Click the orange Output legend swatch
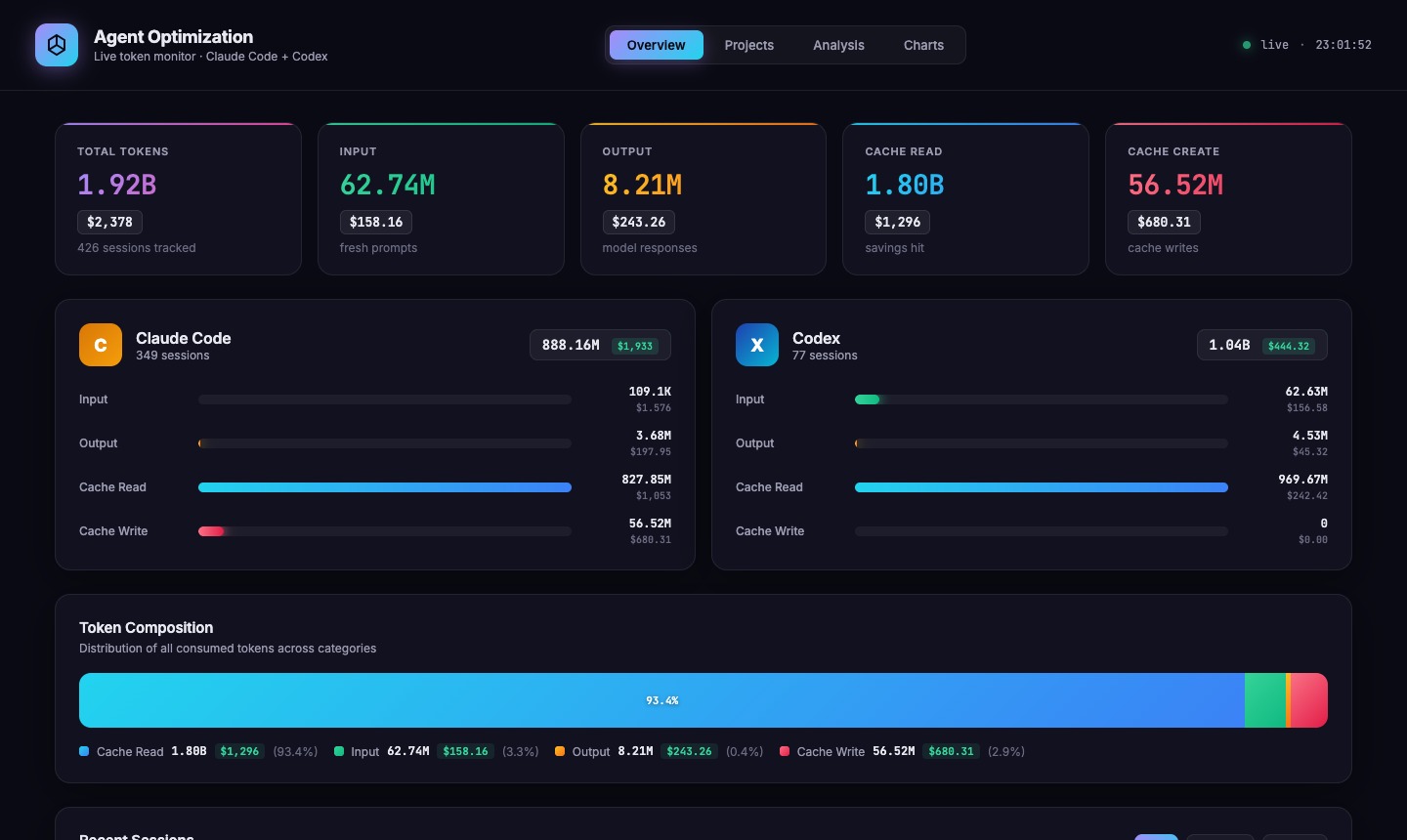 (560, 751)
